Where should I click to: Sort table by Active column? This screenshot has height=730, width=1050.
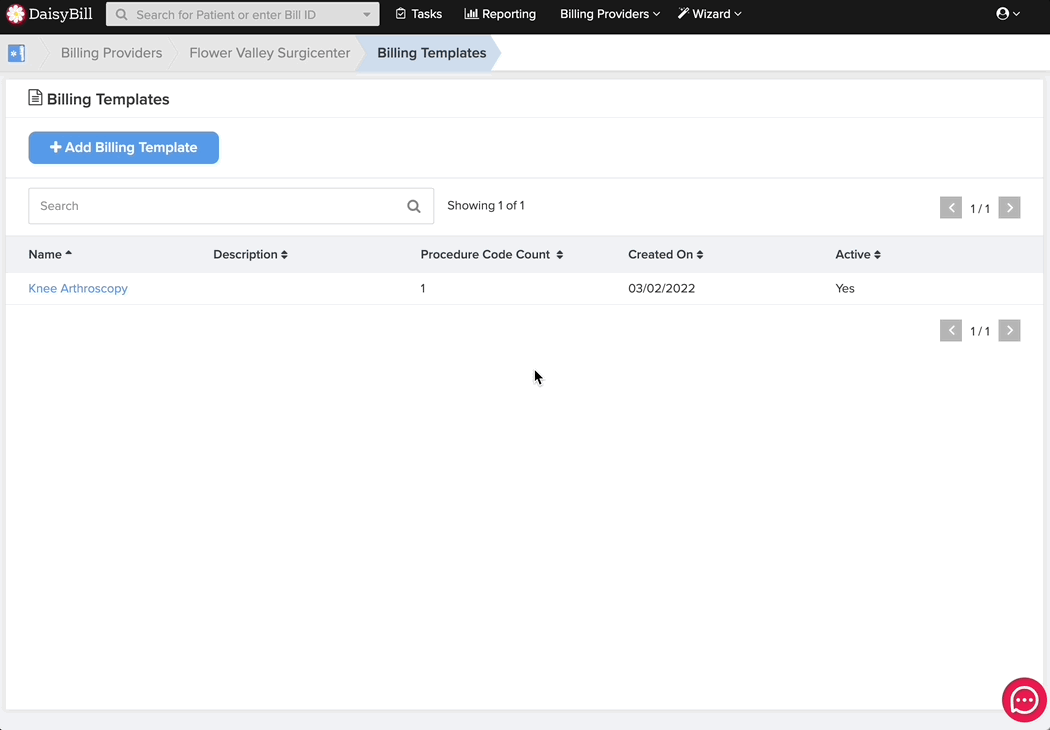click(x=858, y=254)
